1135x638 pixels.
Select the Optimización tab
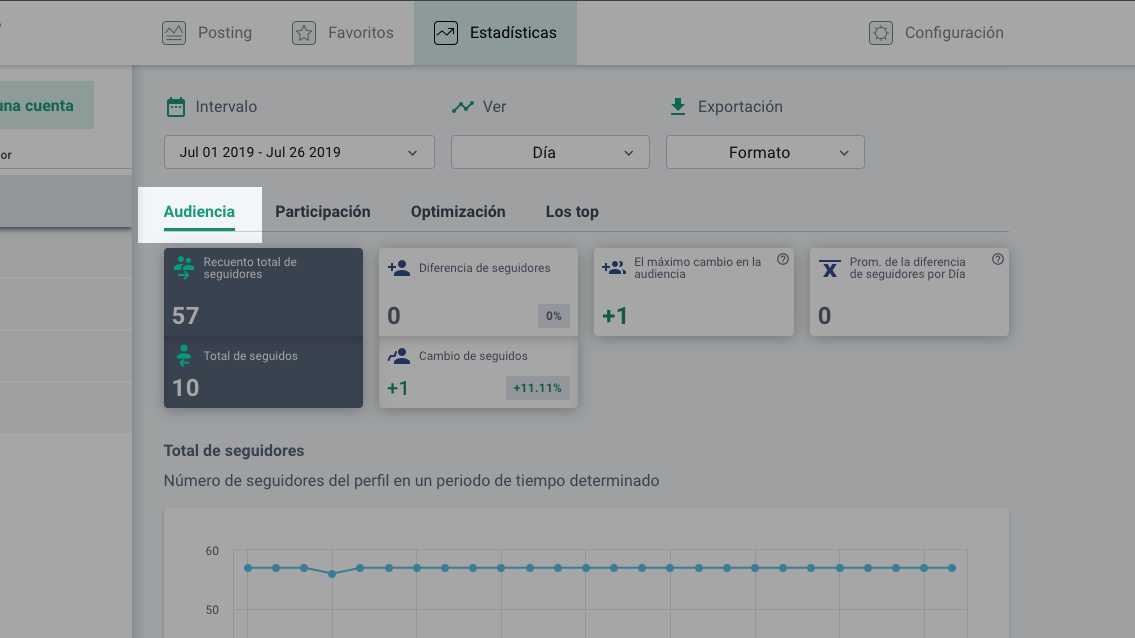(458, 212)
